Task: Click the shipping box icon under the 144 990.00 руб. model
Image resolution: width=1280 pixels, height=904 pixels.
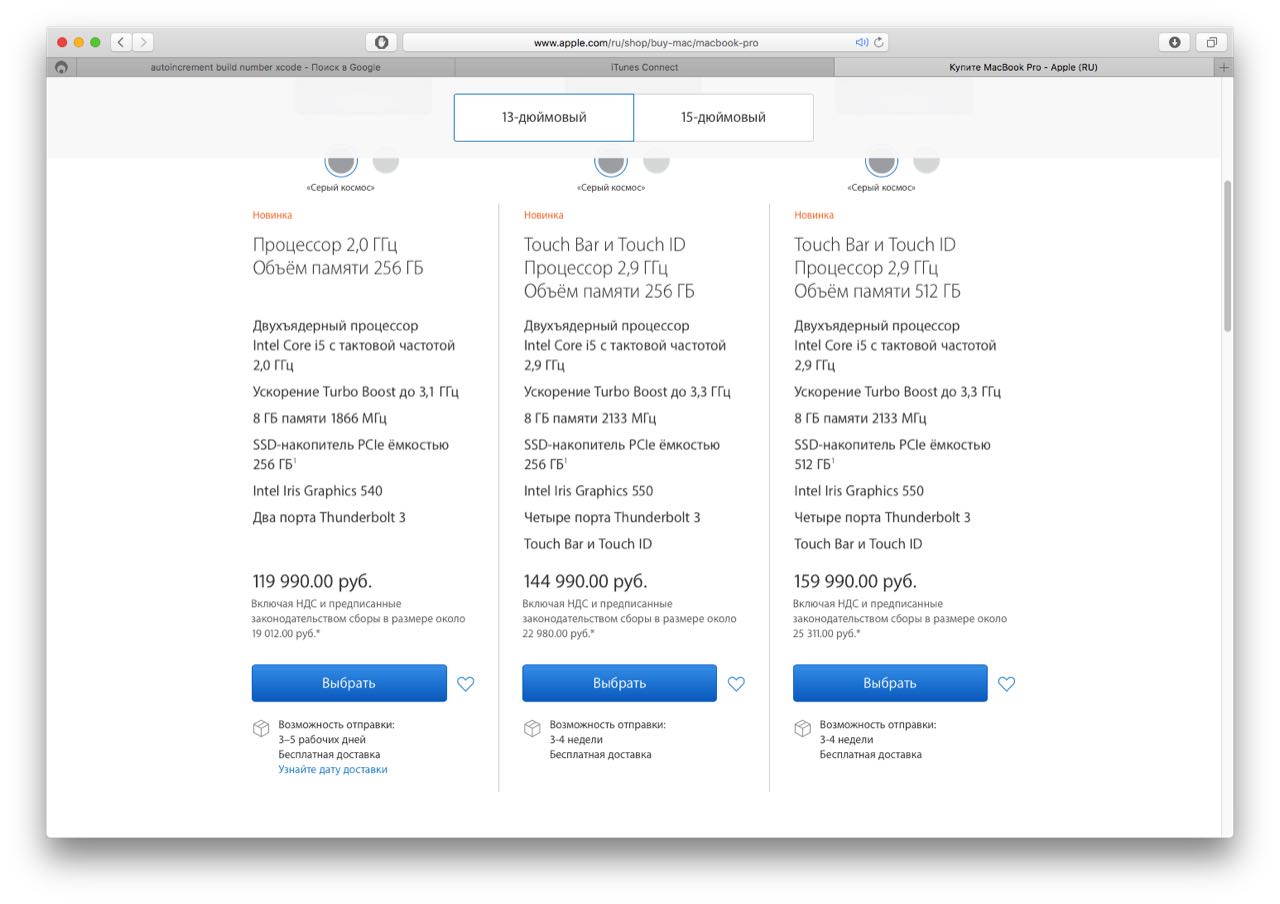Action: coord(532,728)
